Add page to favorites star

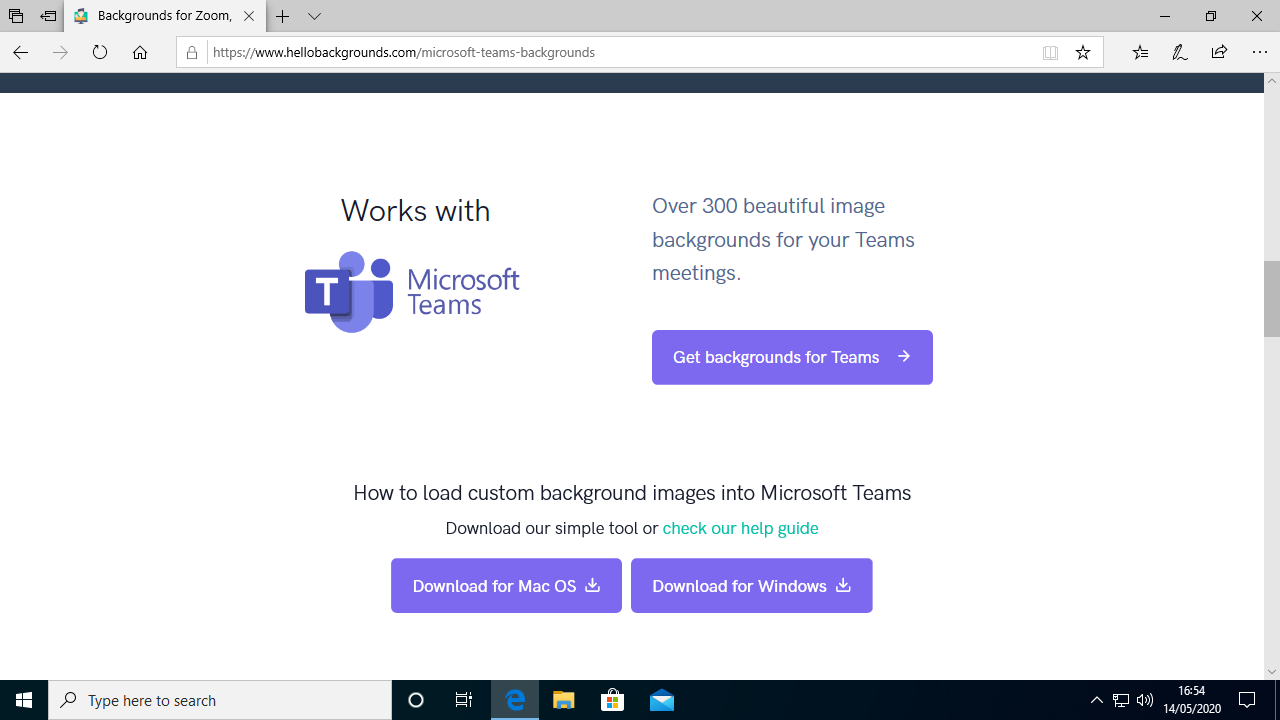point(1083,53)
